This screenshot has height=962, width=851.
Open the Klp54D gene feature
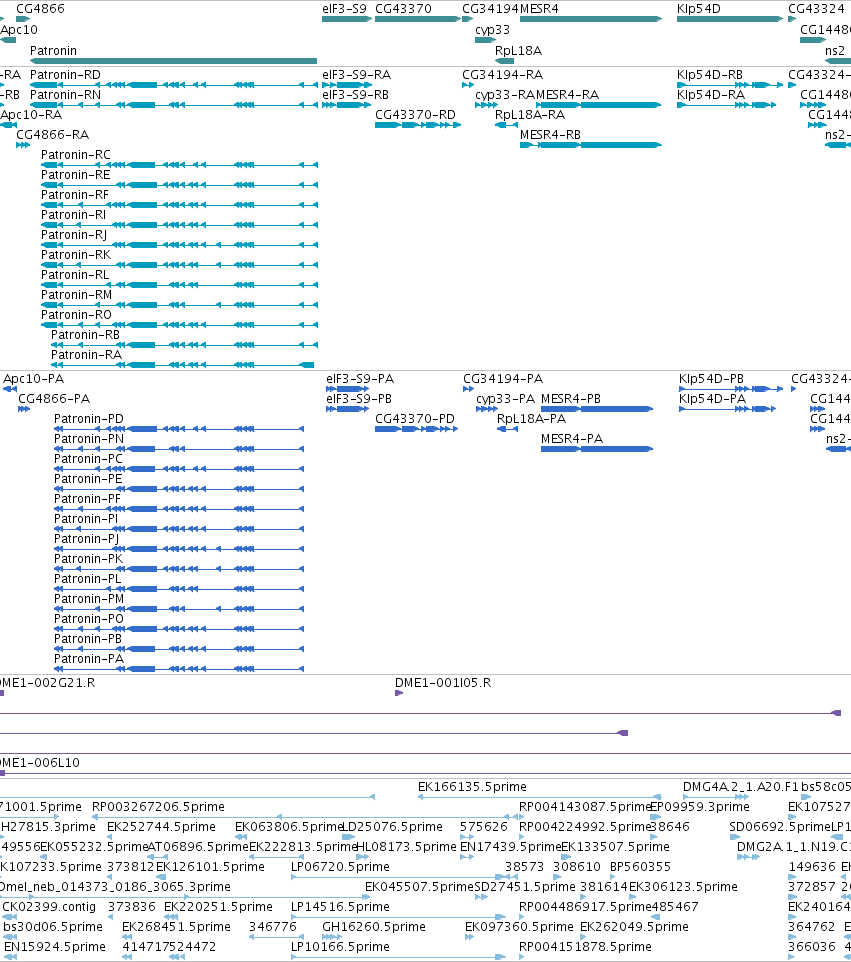pyautogui.click(x=730, y=19)
